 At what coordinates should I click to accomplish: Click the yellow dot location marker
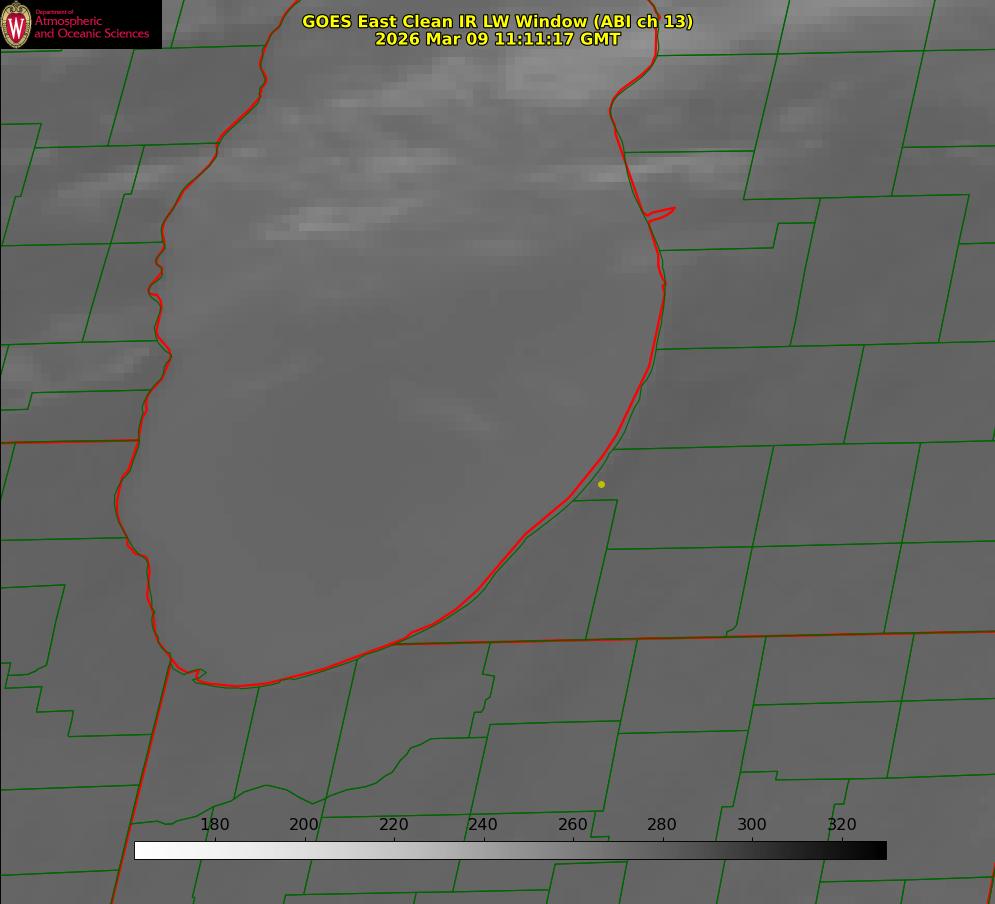pyautogui.click(x=601, y=484)
